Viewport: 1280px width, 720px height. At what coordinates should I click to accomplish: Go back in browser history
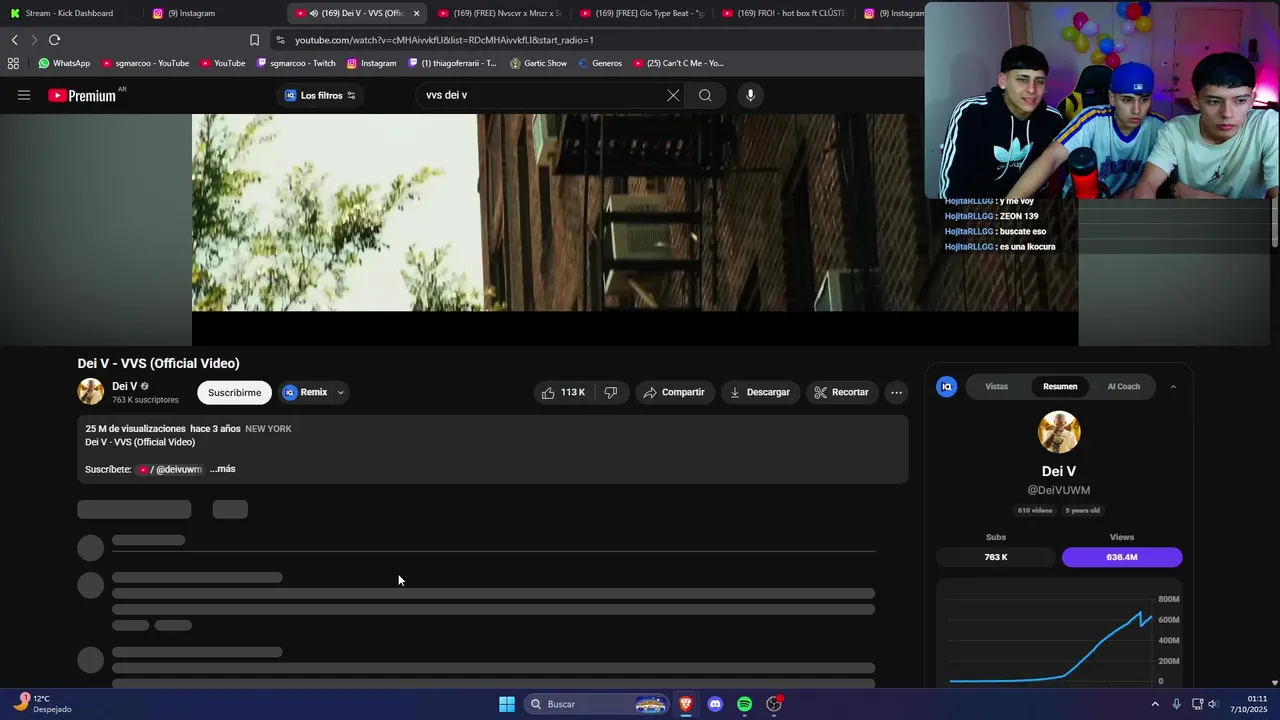coord(14,40)
